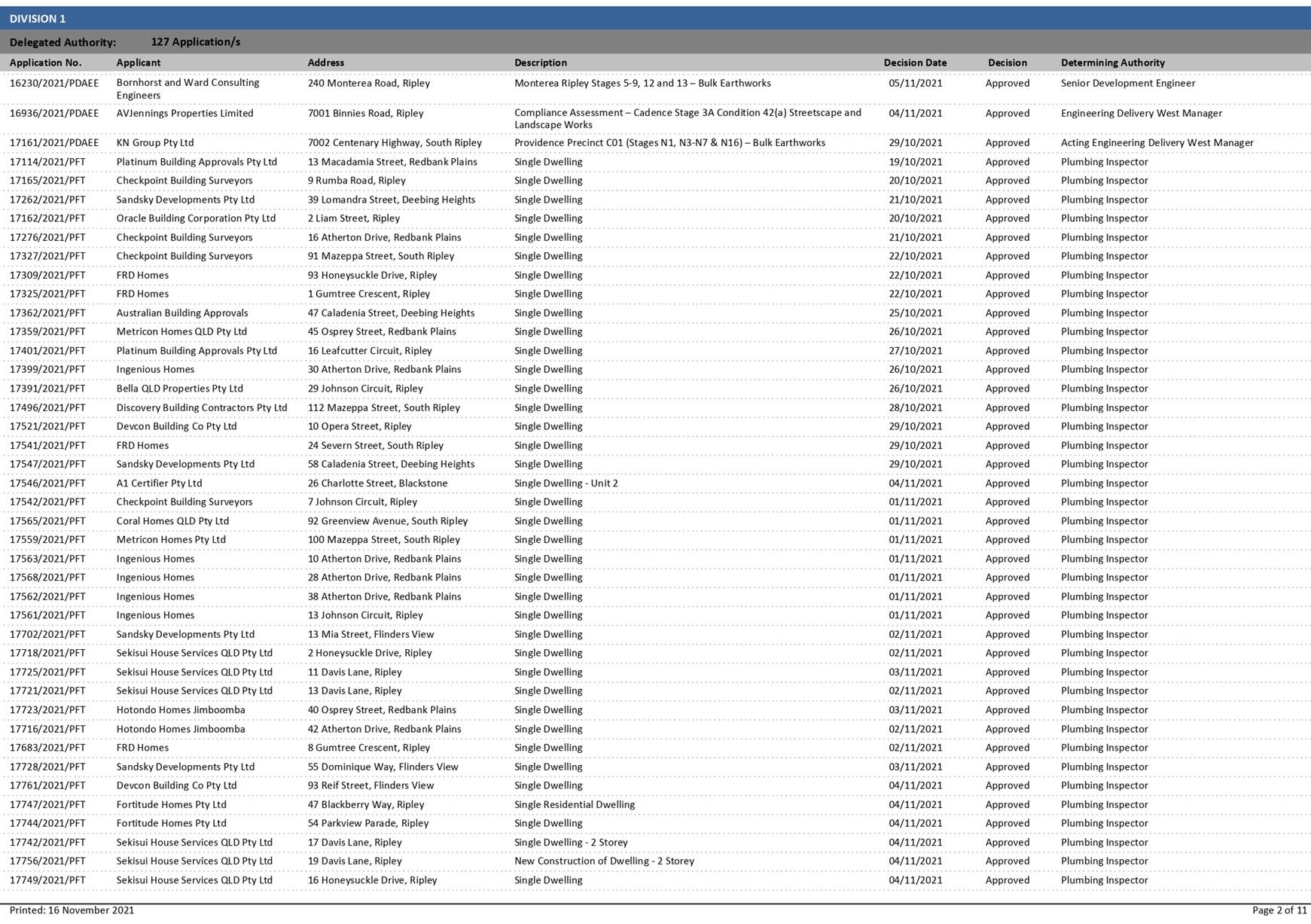The image size is (1311, 924).
Task: Click 13 Mia Street, Flinders View
Action: click(x=370, y=635)
